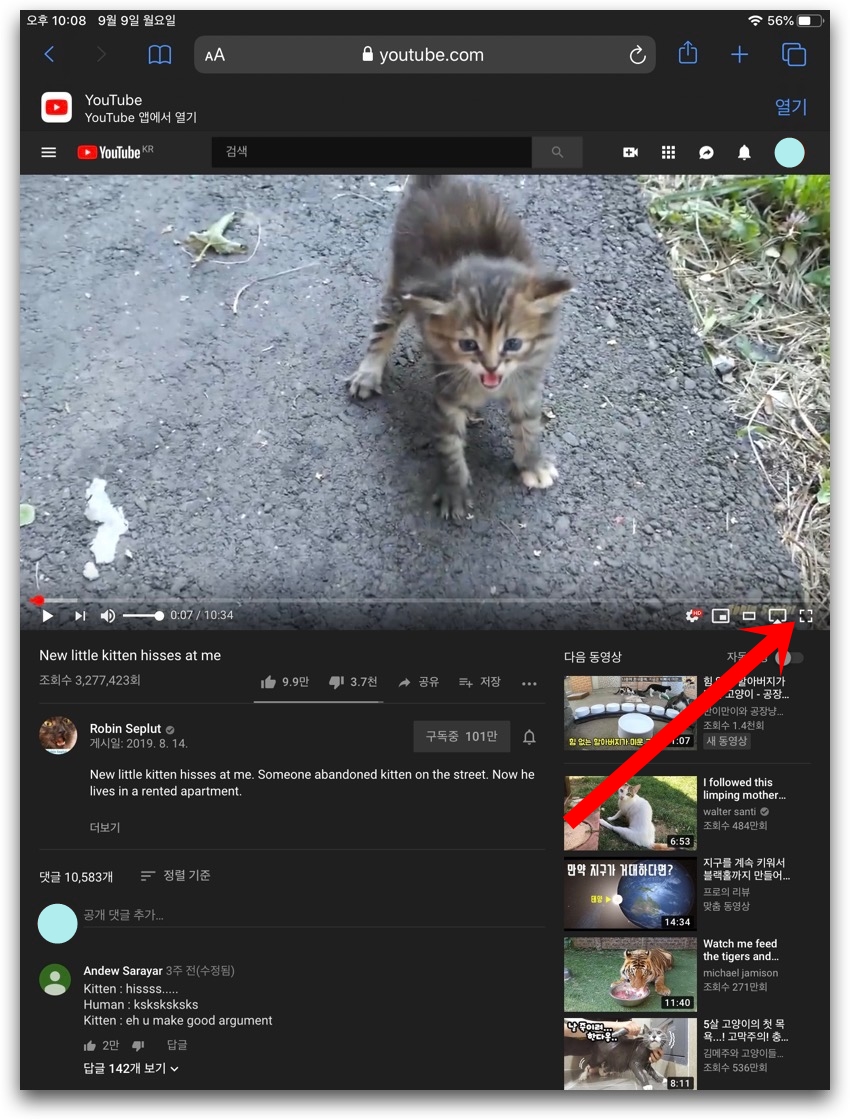850x1120 pixels.
Task: Open the 정렬 기준 sort dropdown
Action: tap(175, 876)
